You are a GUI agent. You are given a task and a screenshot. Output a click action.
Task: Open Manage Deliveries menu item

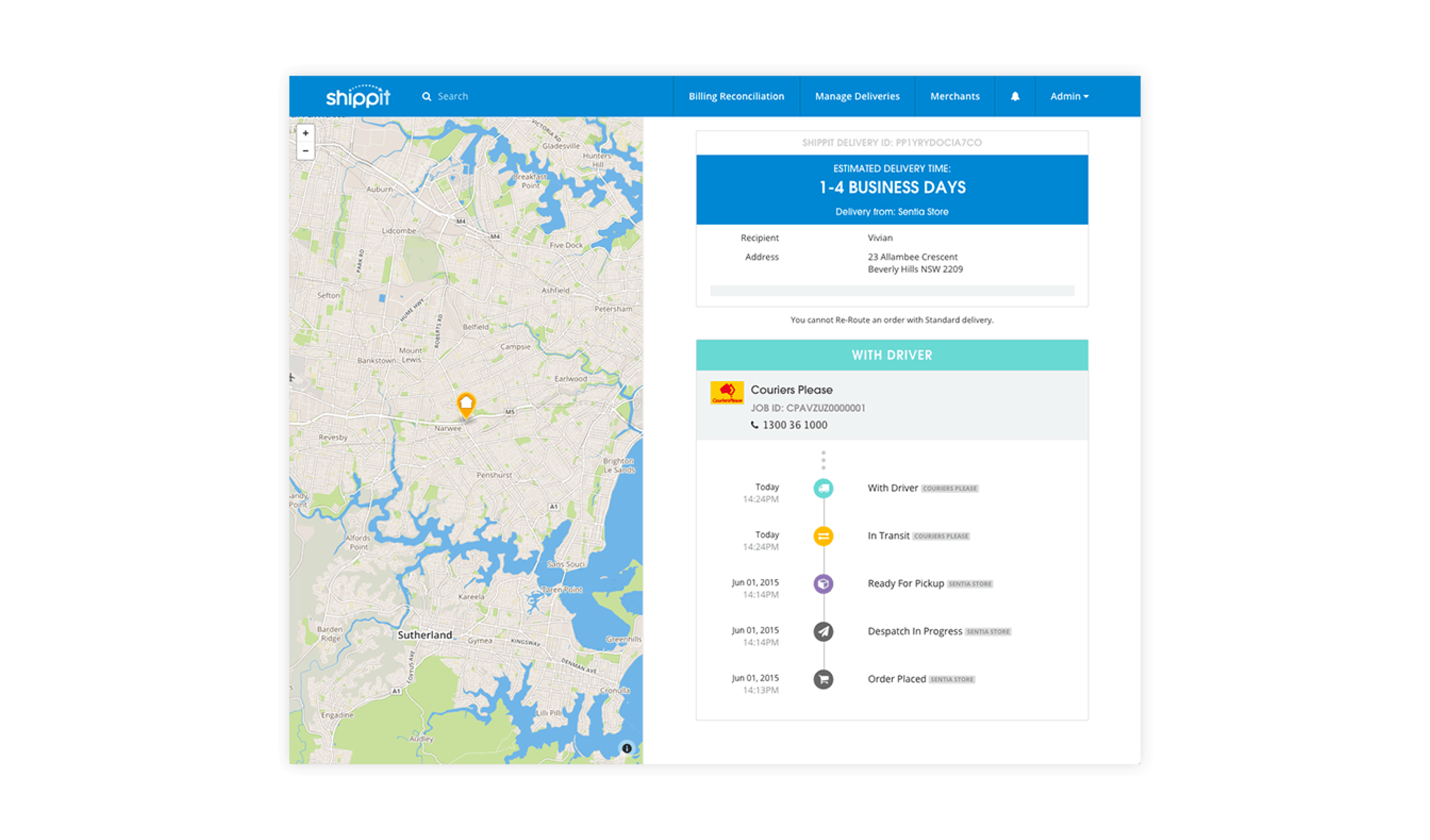pyautogui.click(x=857, y=97)
